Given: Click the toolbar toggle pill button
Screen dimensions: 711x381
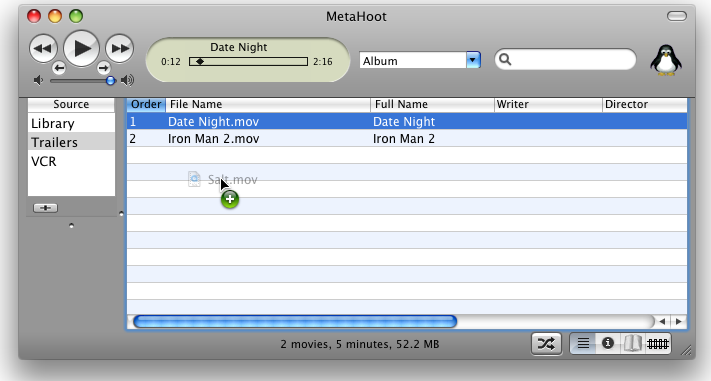Looking at the screenshot, I should (677, 16).
